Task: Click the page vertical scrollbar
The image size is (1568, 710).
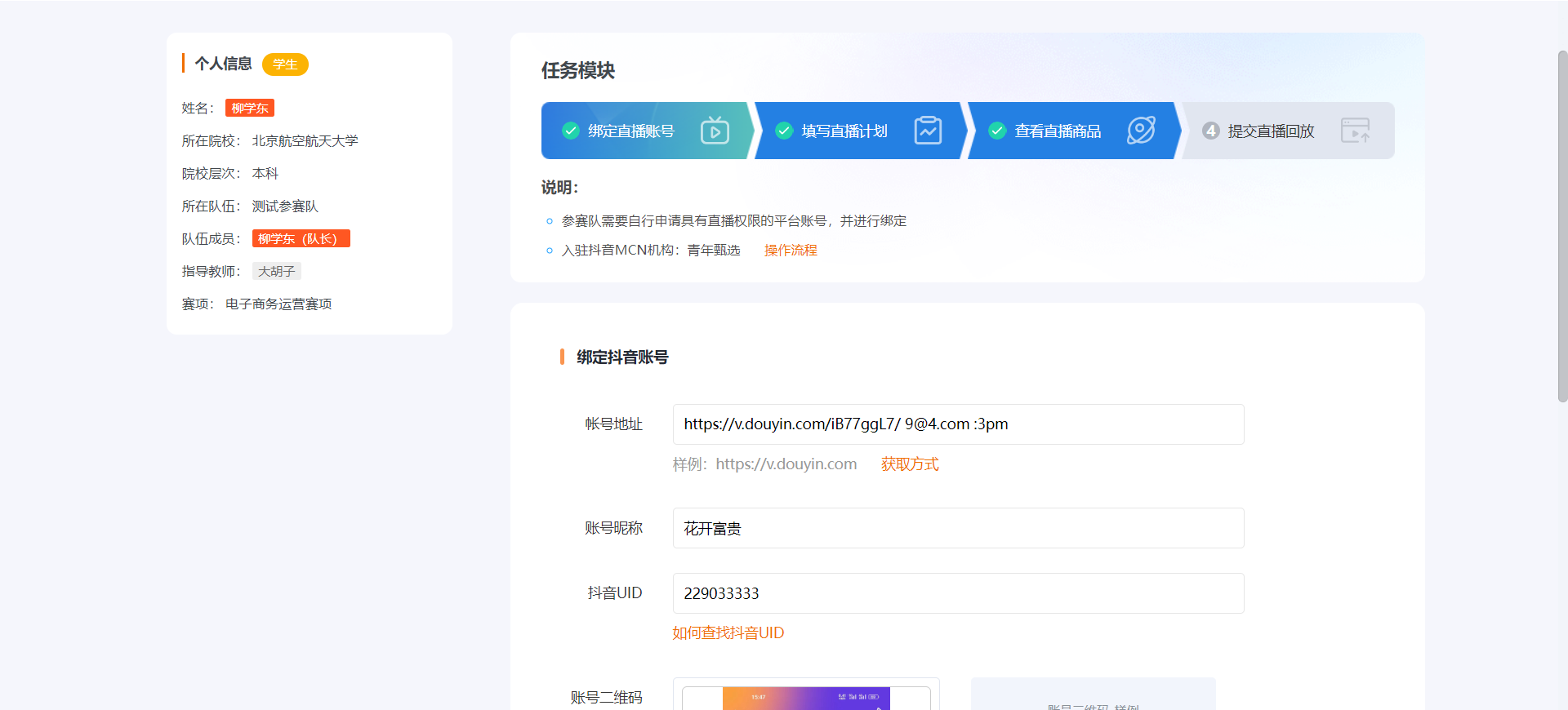Action: click(1562, 226)
